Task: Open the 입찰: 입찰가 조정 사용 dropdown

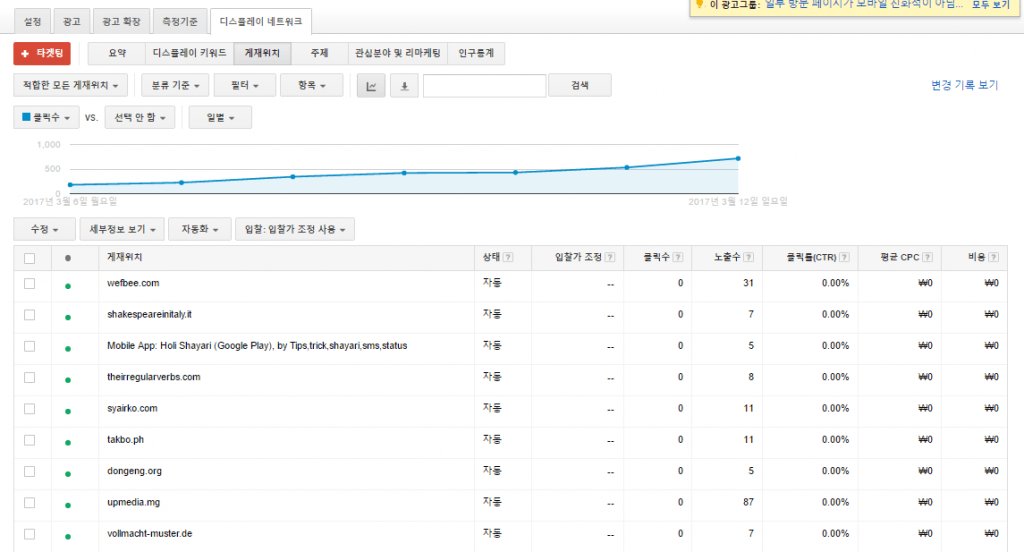Action: pyautogui.click(x=295, y=229)
